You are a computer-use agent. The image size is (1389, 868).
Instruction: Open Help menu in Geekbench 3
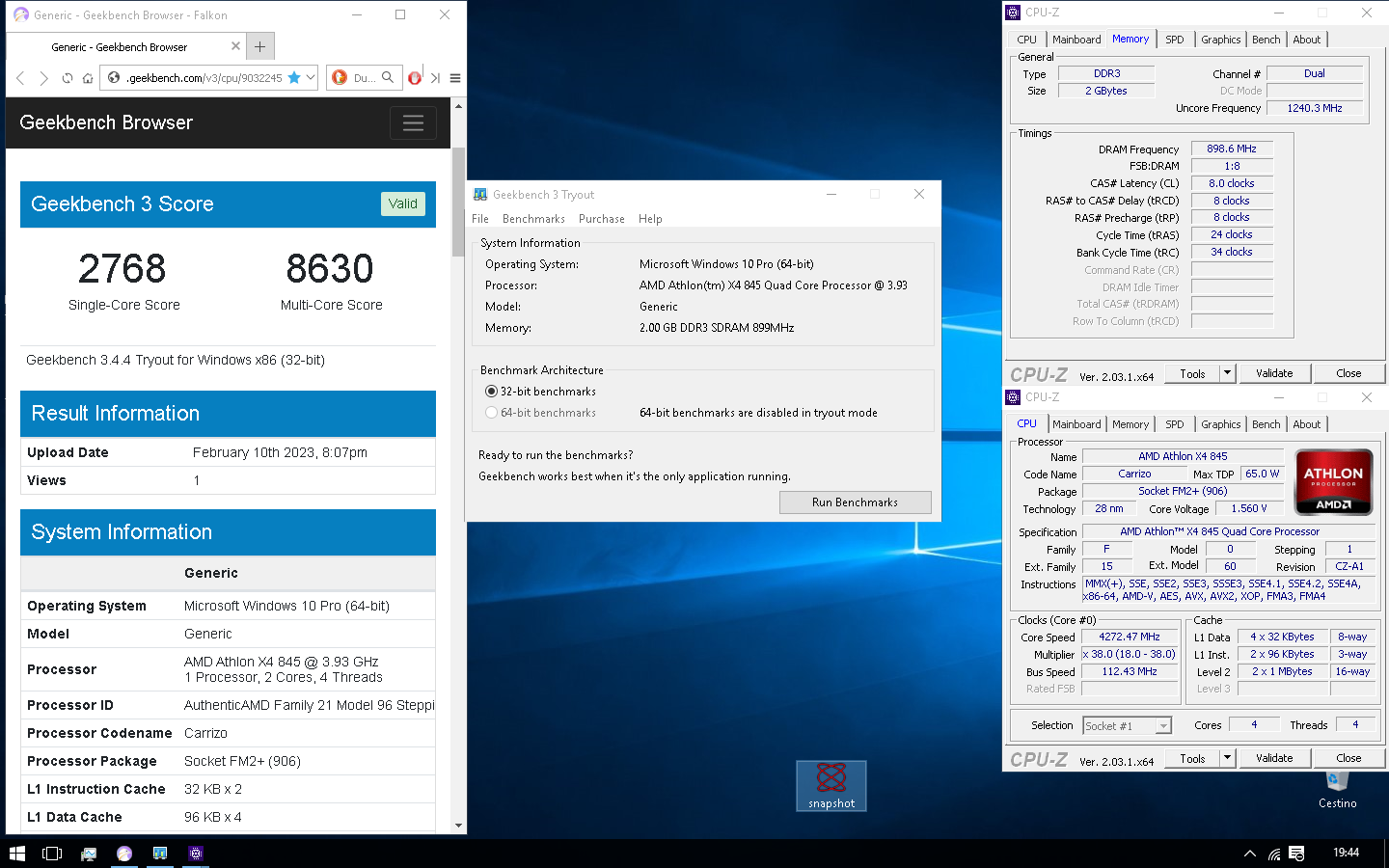(650, 219)
